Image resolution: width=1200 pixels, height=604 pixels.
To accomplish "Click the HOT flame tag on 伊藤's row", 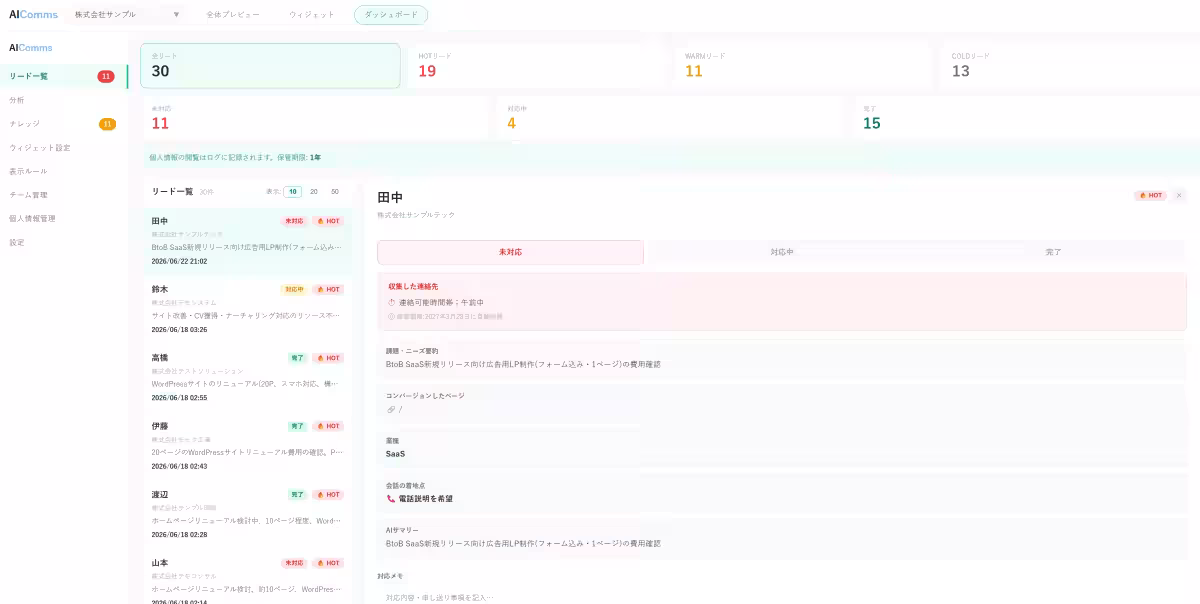I will (x=328, y=426).
